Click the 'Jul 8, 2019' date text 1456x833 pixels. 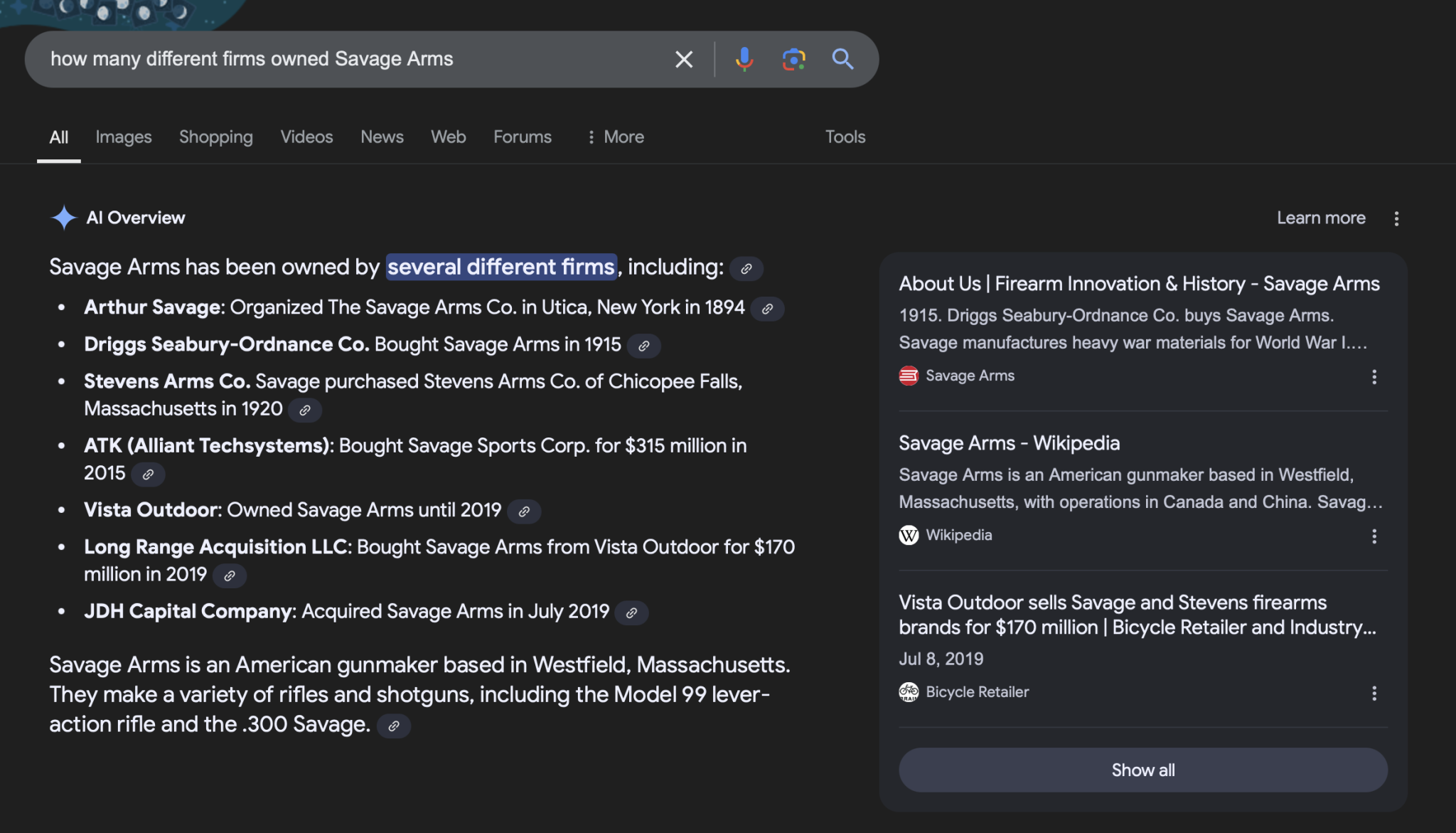(x=941, y=659)
